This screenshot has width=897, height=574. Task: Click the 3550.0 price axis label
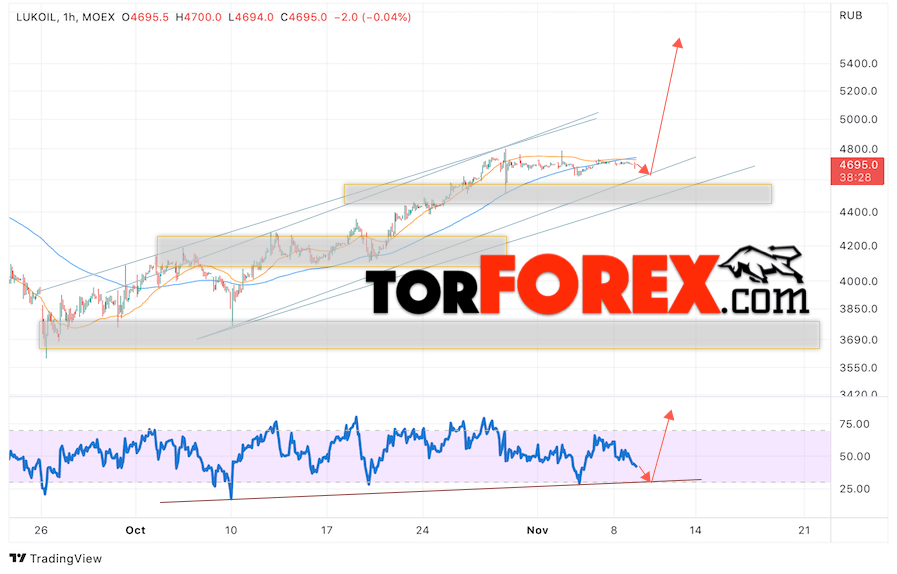[858, 368]
